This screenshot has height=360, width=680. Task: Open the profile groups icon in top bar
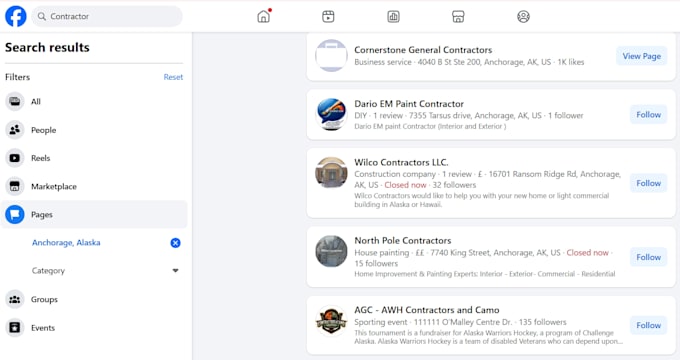[523, 16]
